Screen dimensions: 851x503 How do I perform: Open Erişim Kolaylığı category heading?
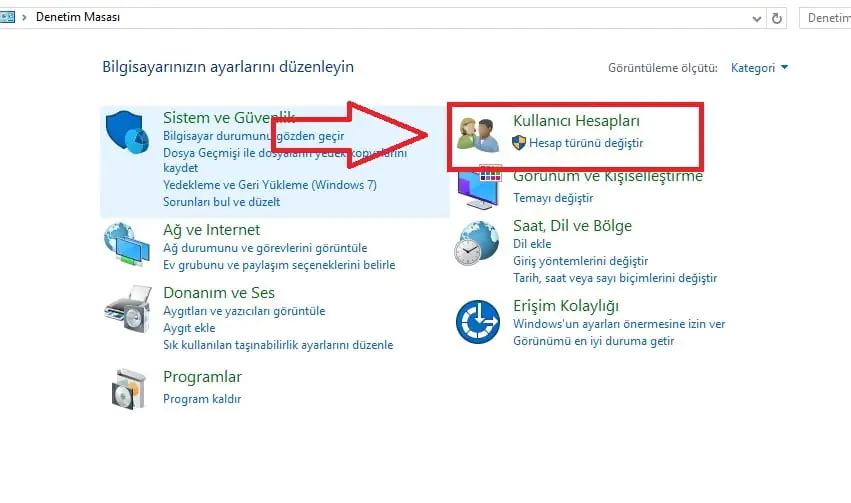tap(566, 306)
